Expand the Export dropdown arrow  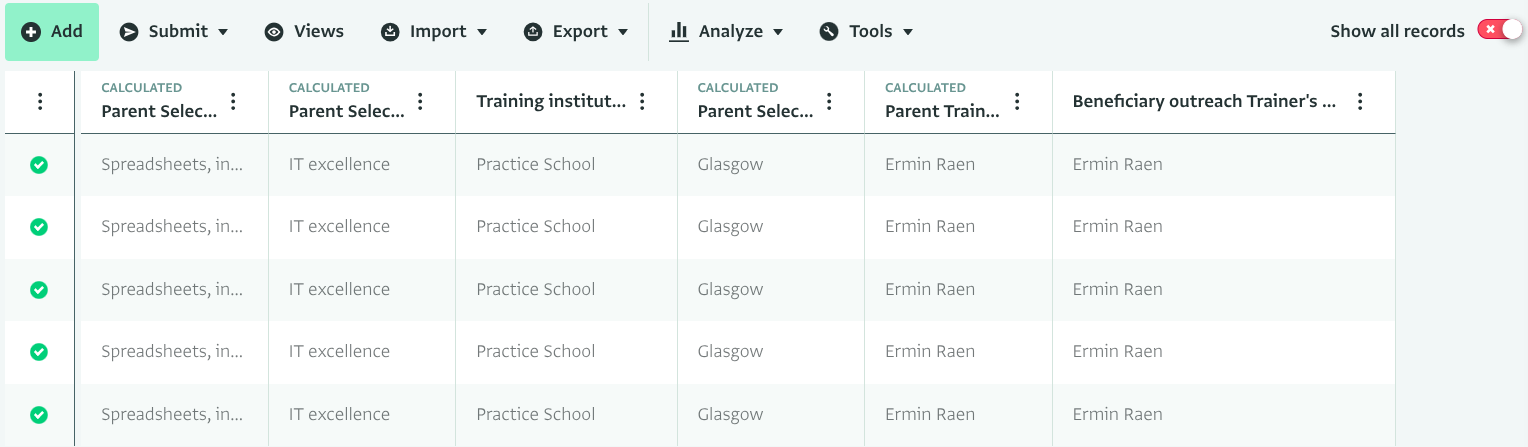(x=623, y=32)
